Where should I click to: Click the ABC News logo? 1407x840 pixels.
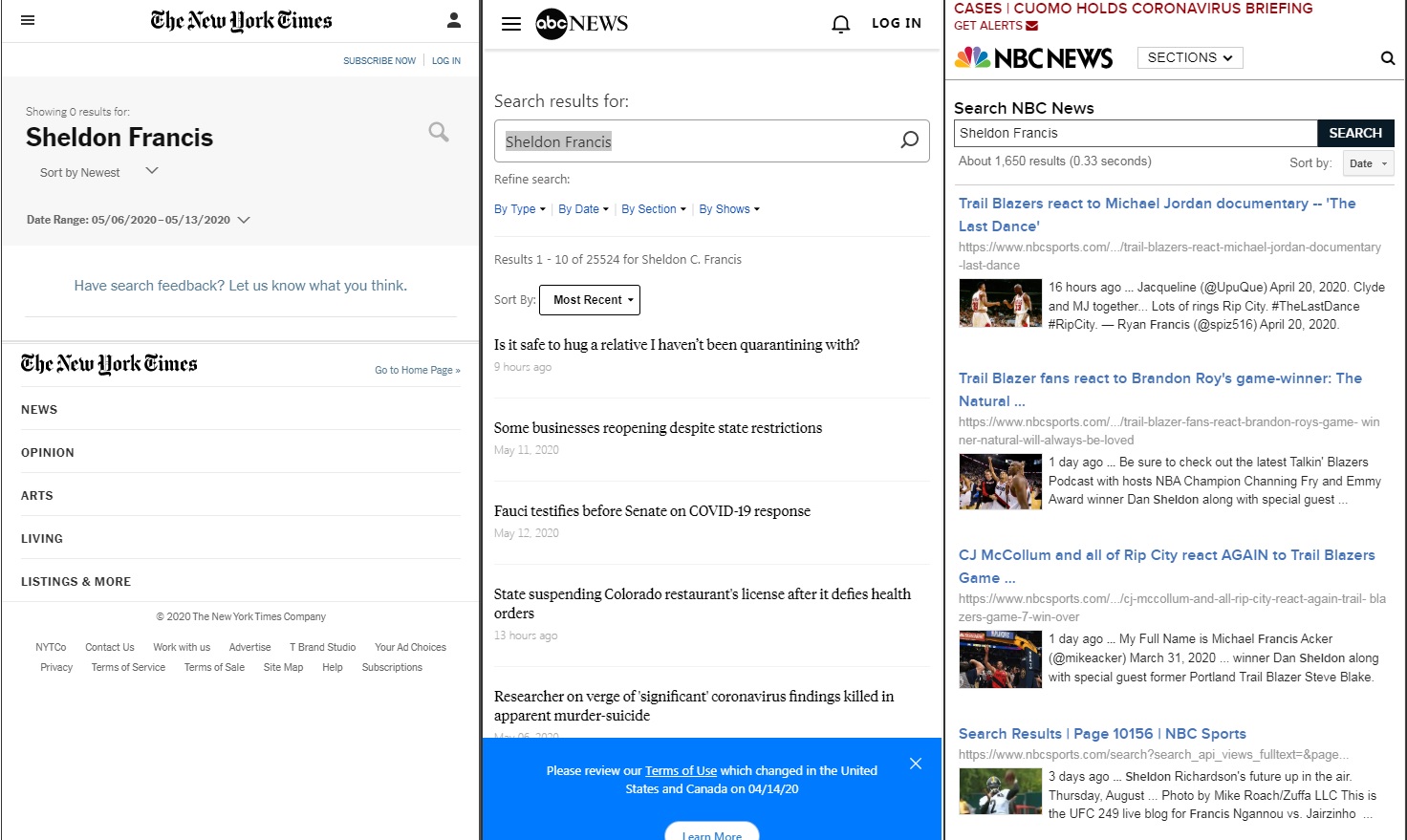pos(581,24)
